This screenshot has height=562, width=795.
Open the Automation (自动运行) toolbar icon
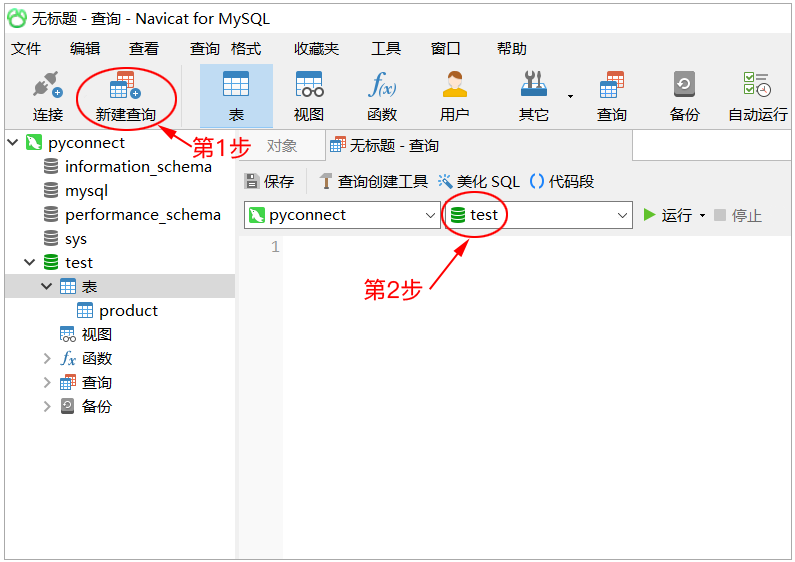tap(757, 85)
